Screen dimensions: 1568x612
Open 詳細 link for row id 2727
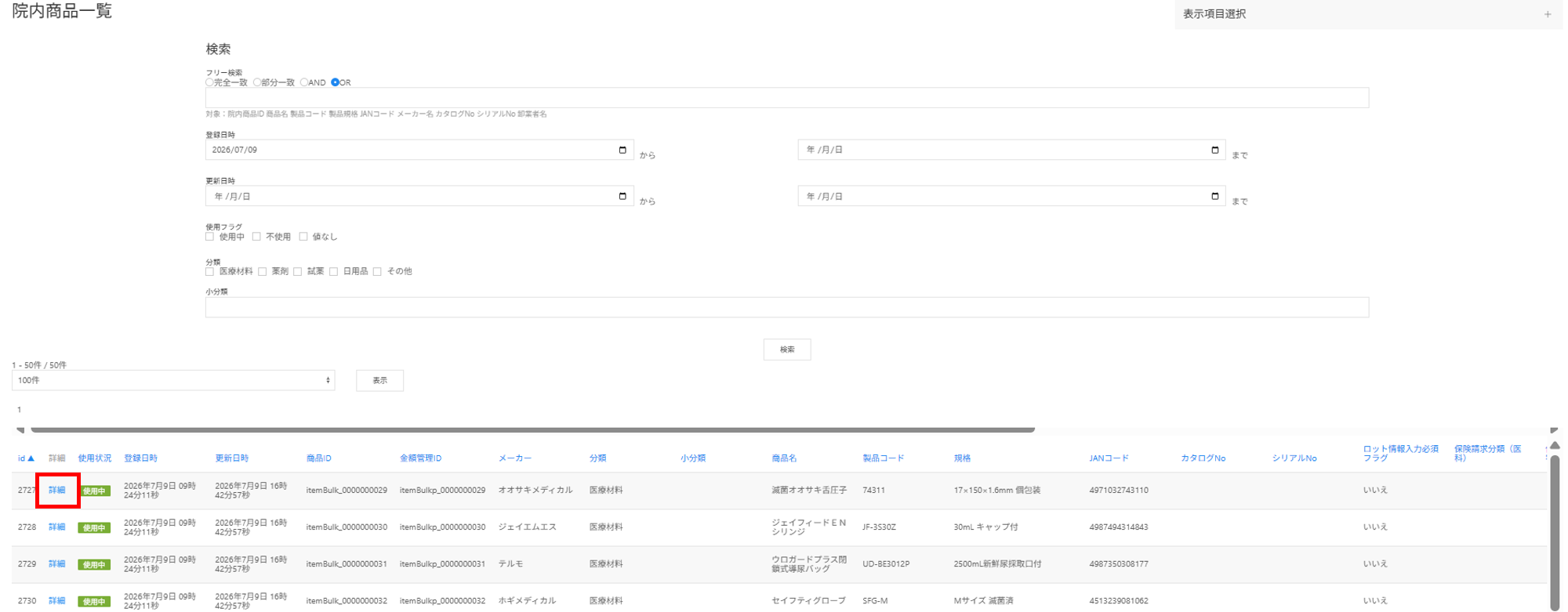pos(56,491)
